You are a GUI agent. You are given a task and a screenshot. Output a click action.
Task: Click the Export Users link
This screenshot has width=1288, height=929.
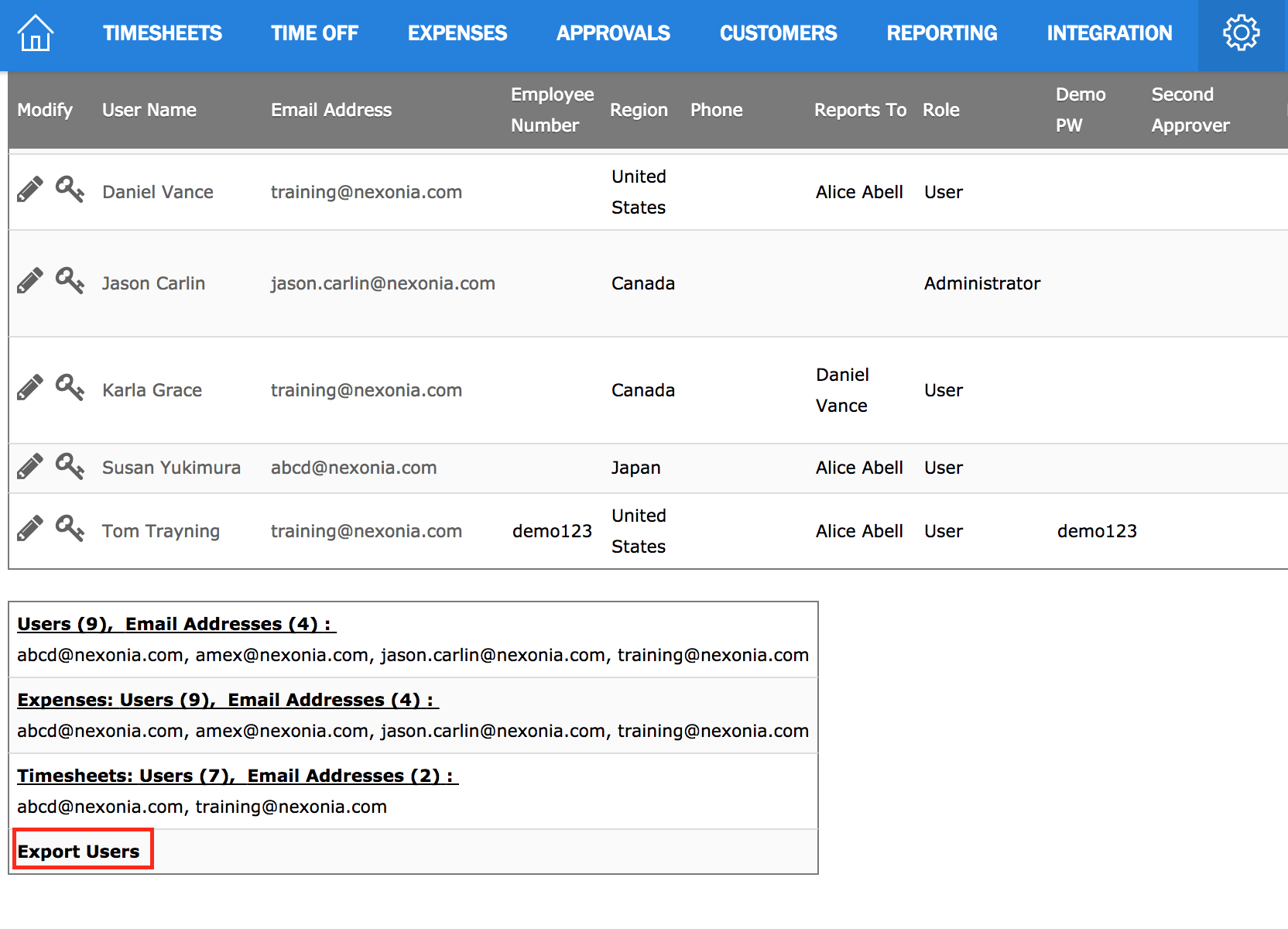(x=79, y=852)
